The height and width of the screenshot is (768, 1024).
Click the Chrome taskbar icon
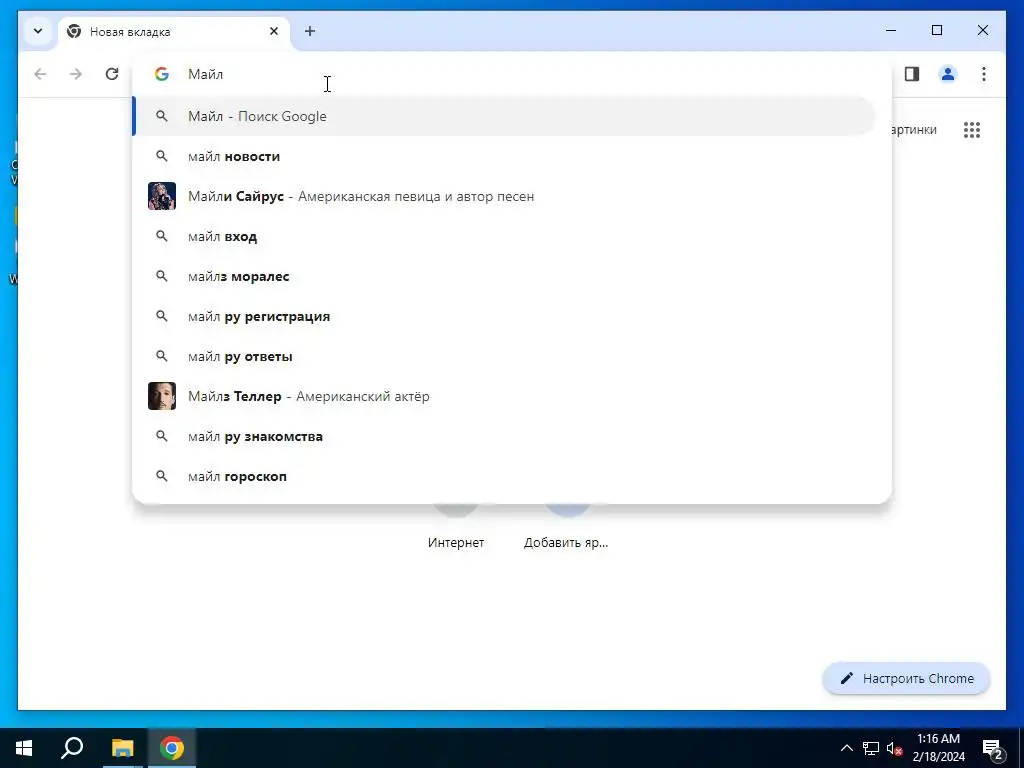click(172, 748)
